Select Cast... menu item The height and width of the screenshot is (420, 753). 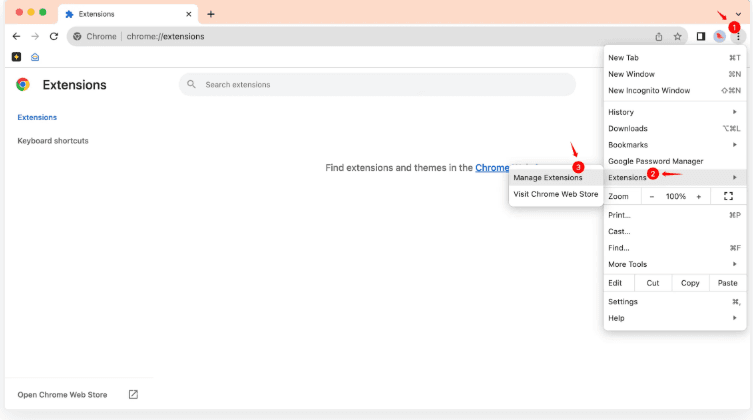675,231
